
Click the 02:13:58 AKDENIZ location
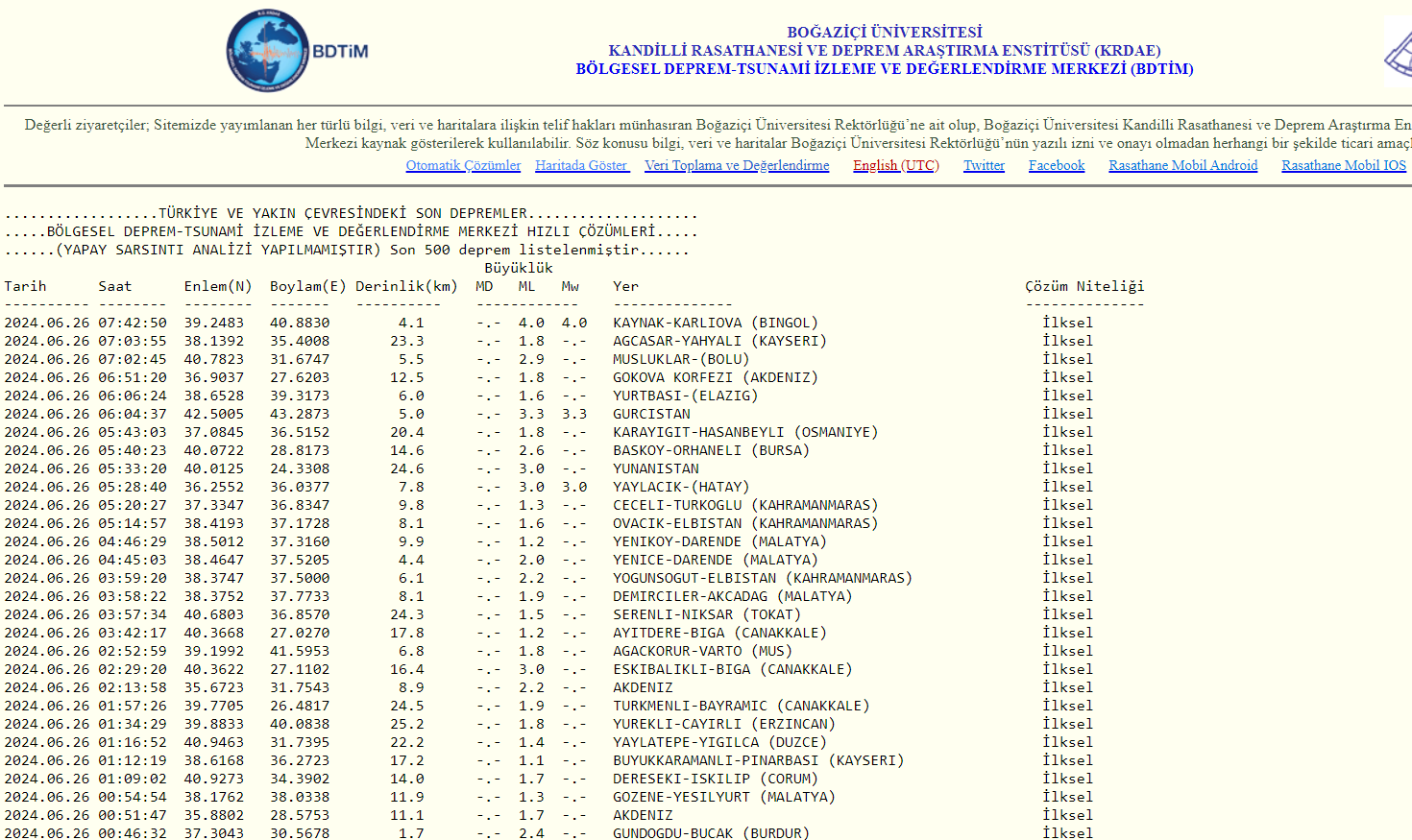coord(643,687)
